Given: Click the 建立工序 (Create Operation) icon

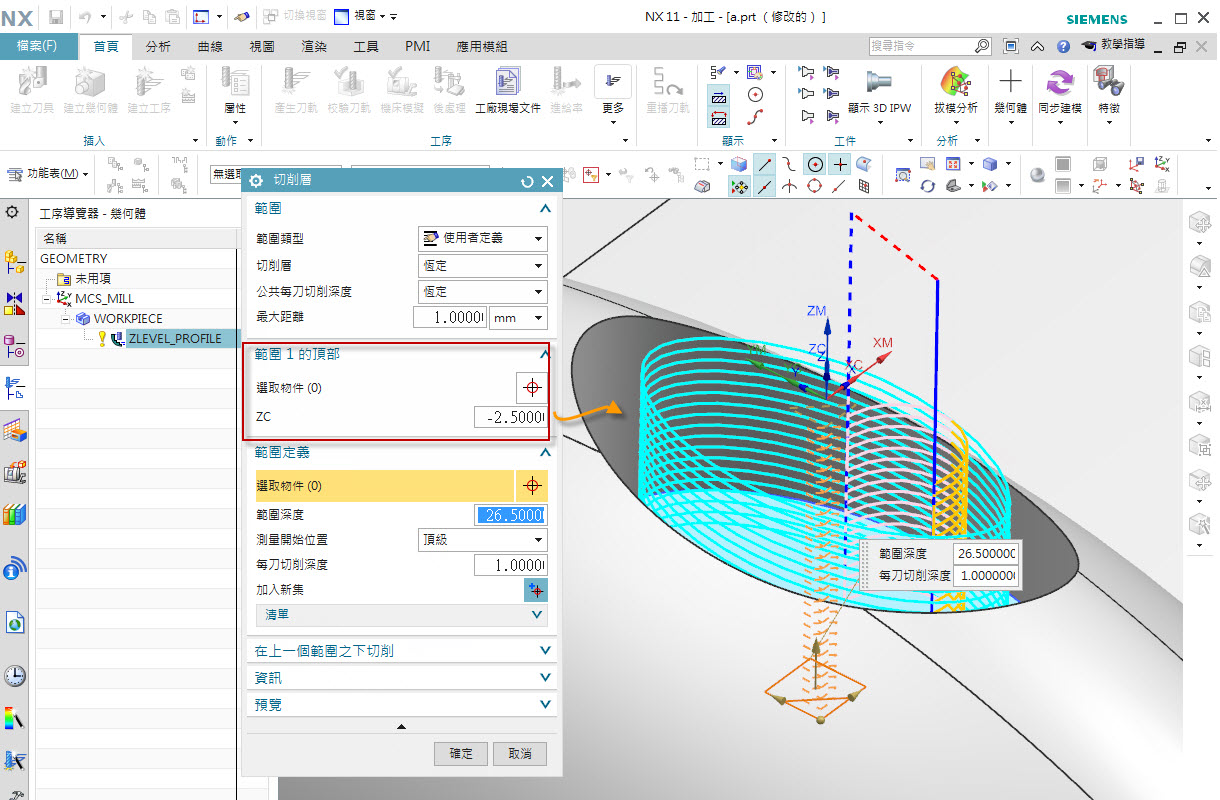Looking at the screenshot, I should [x=149, y=84].
